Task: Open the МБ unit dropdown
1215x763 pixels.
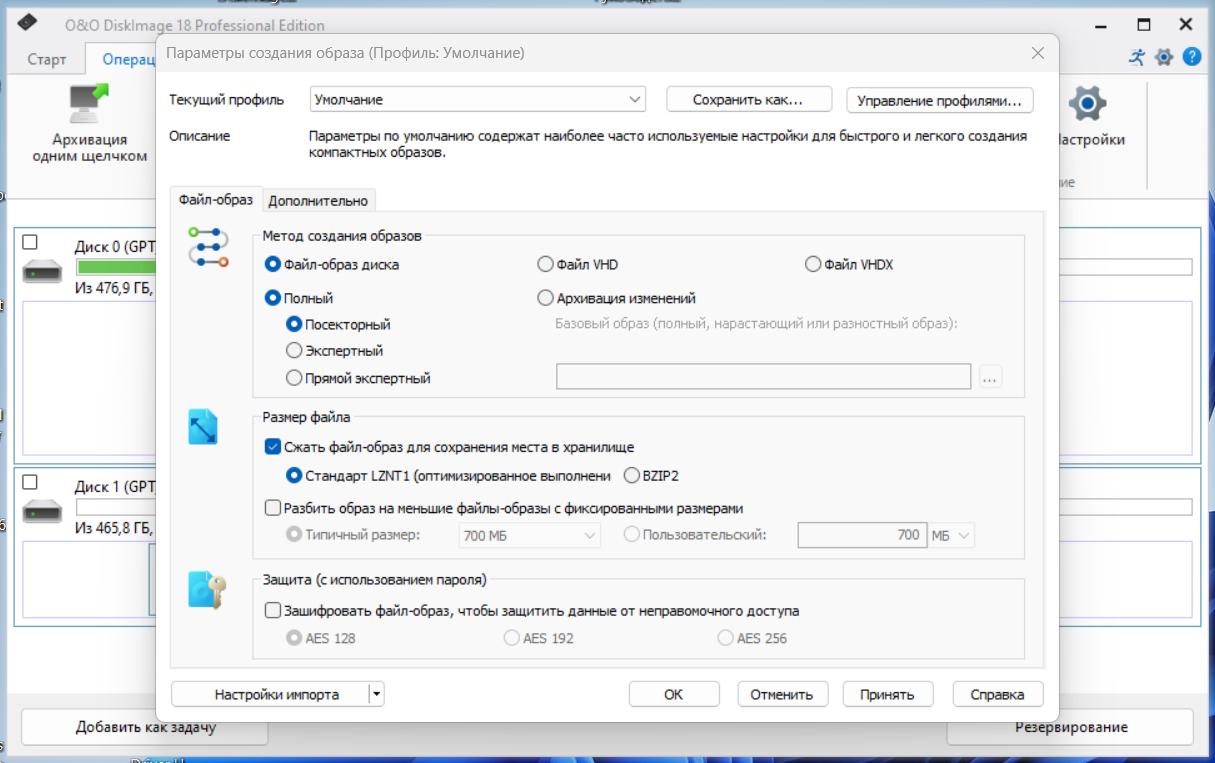Action: coord(951,536)
